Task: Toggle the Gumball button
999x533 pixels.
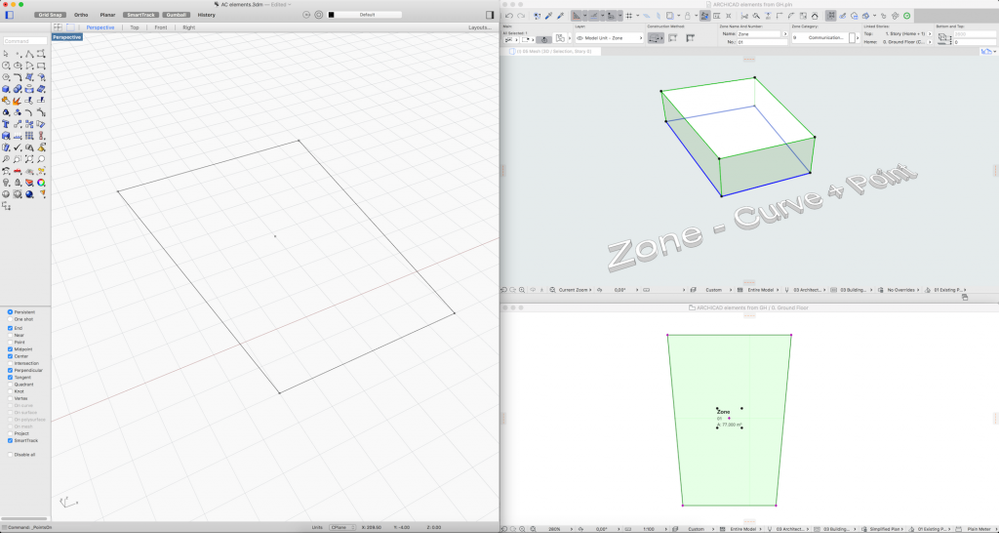Action: pos(176,15)
